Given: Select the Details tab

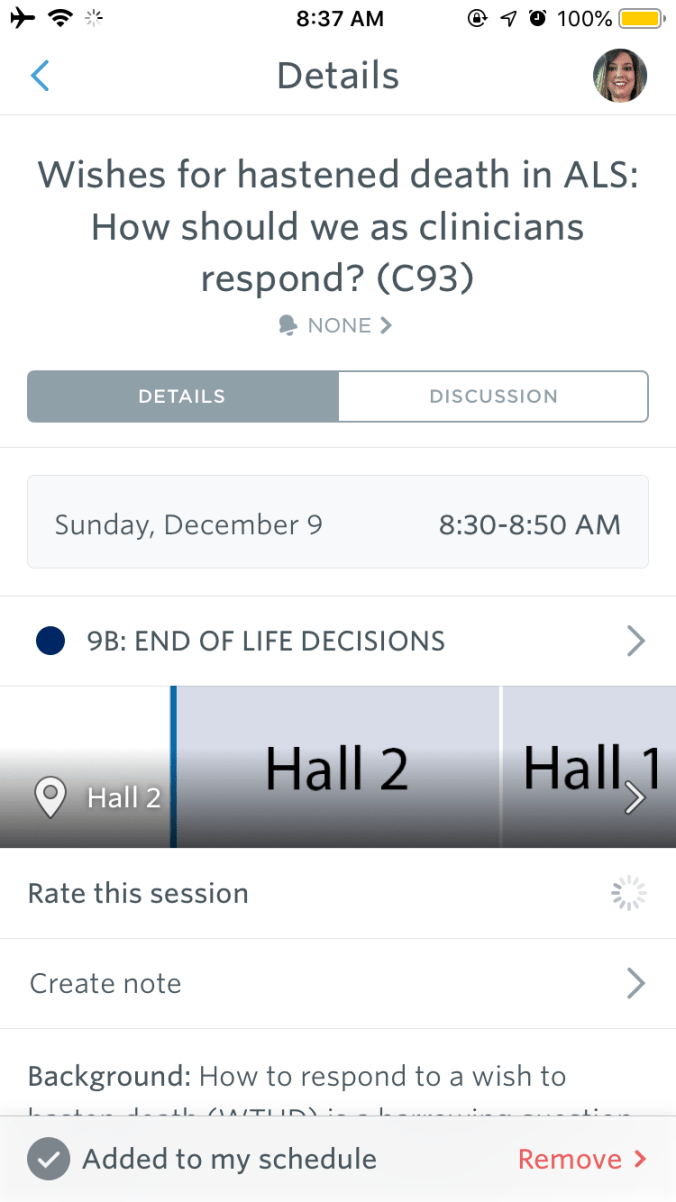Looking at the screenshot, I should click(183, 396).
